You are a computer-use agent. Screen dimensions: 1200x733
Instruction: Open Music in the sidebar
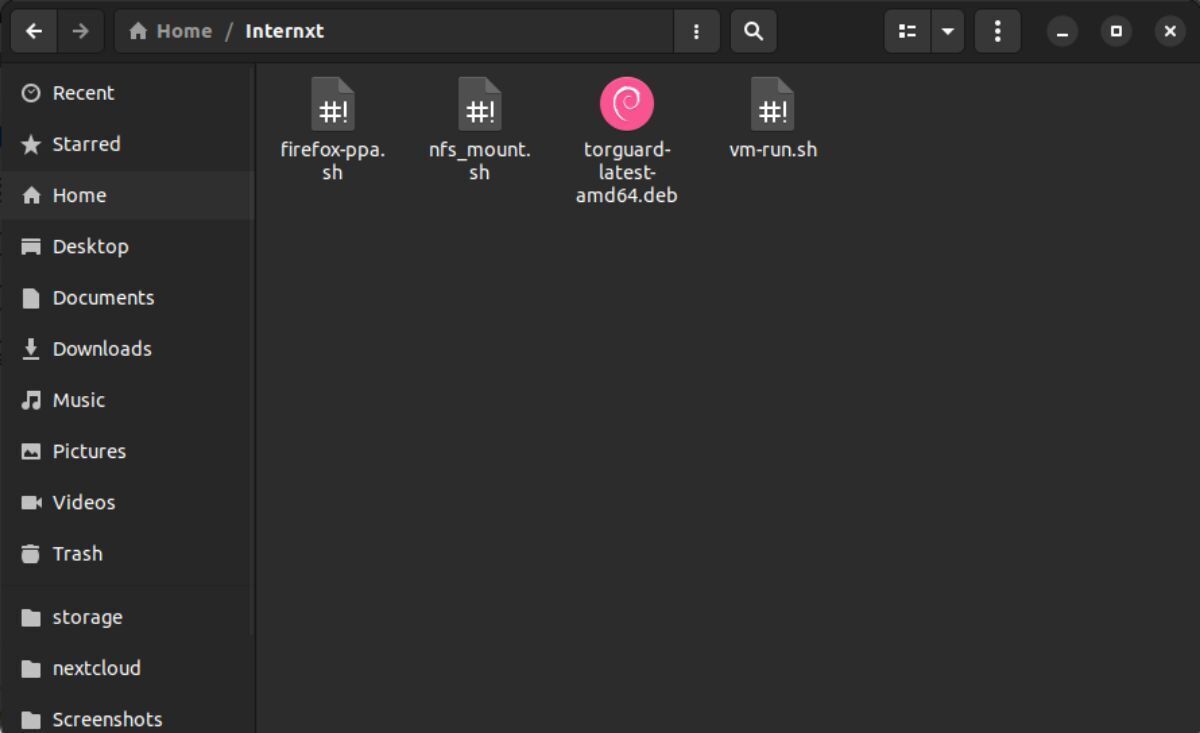(x=127, y=400)
